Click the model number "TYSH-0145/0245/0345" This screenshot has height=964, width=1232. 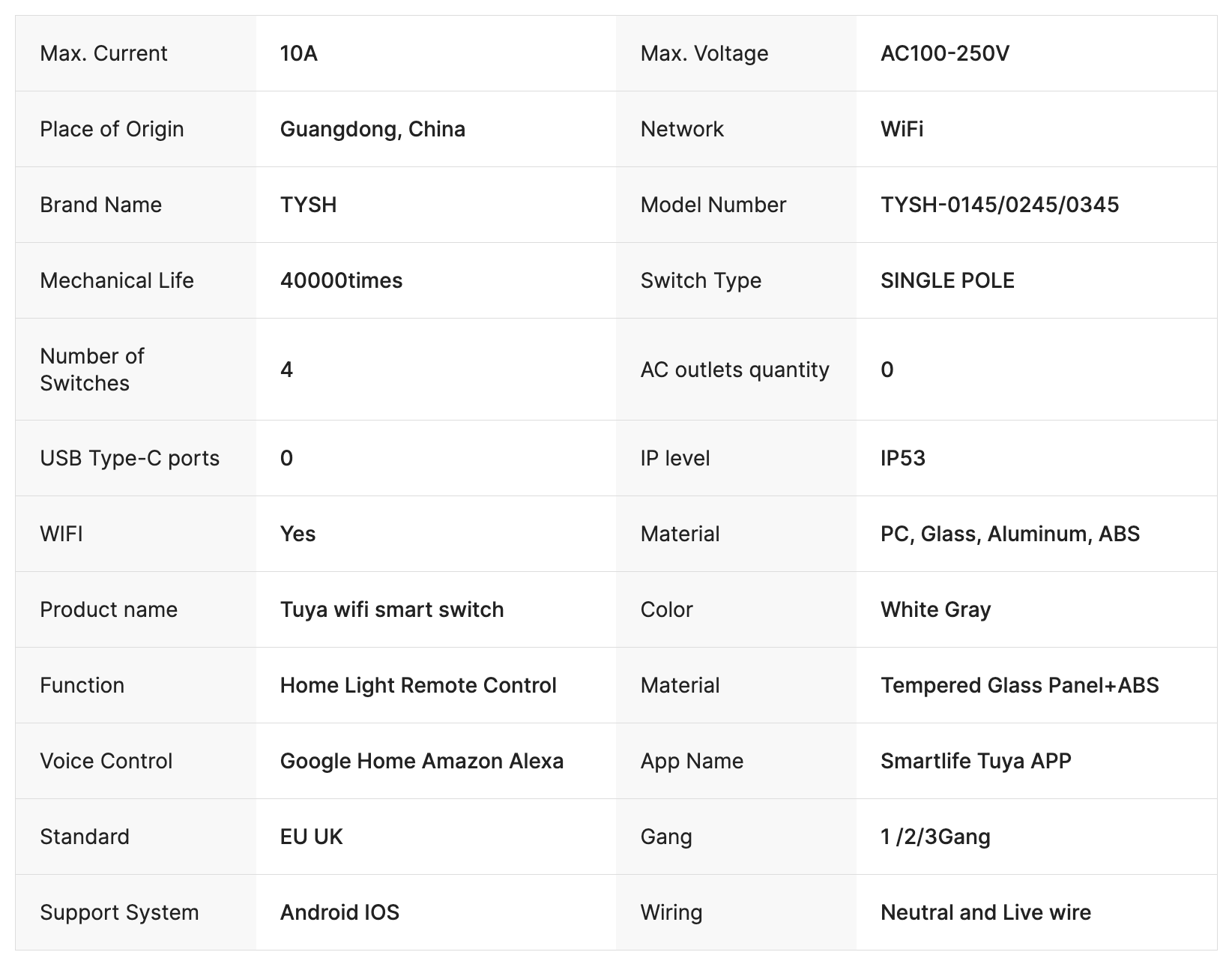coord(999,205)
